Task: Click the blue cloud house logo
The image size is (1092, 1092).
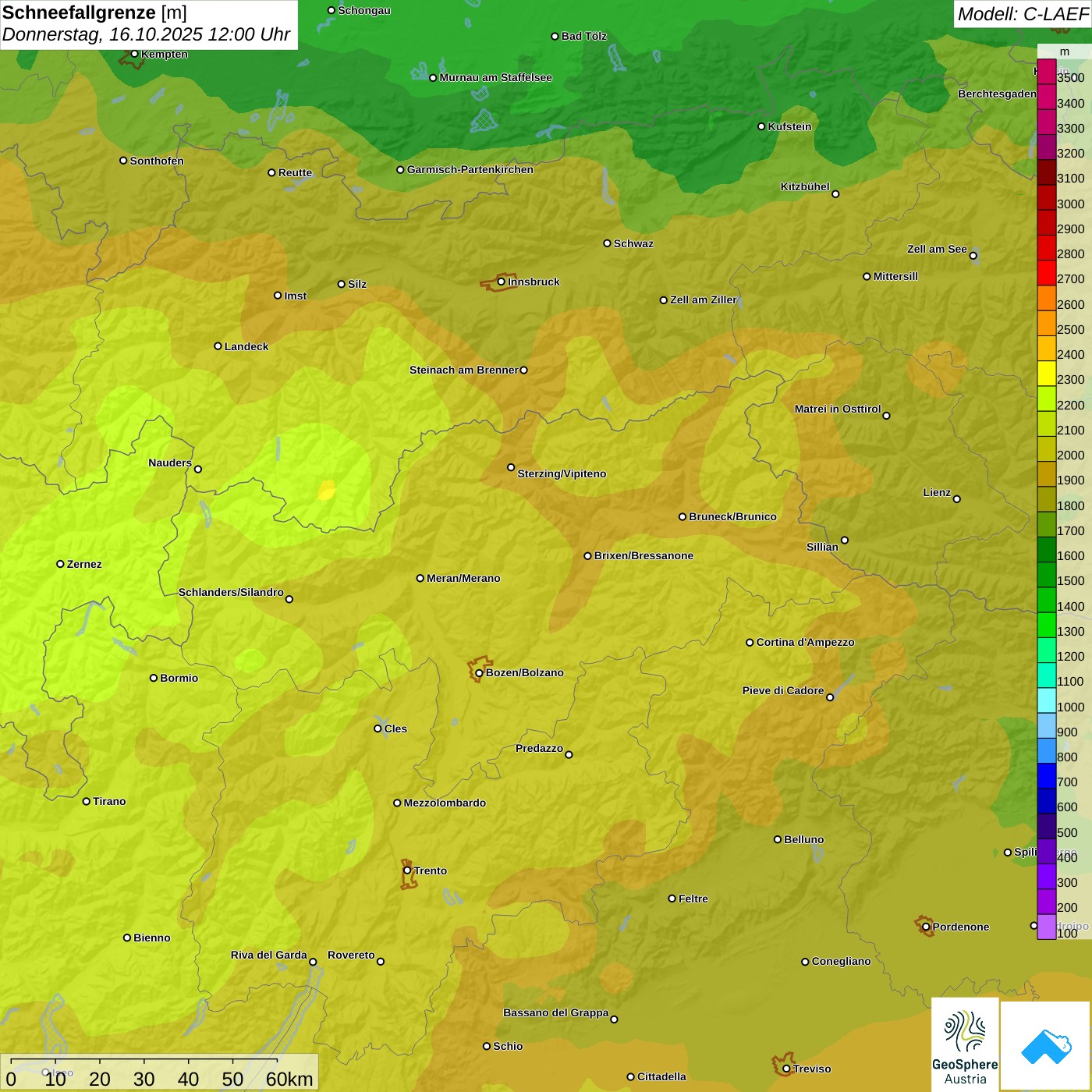Action: pyautogui.click(x=1046, y=1046)
